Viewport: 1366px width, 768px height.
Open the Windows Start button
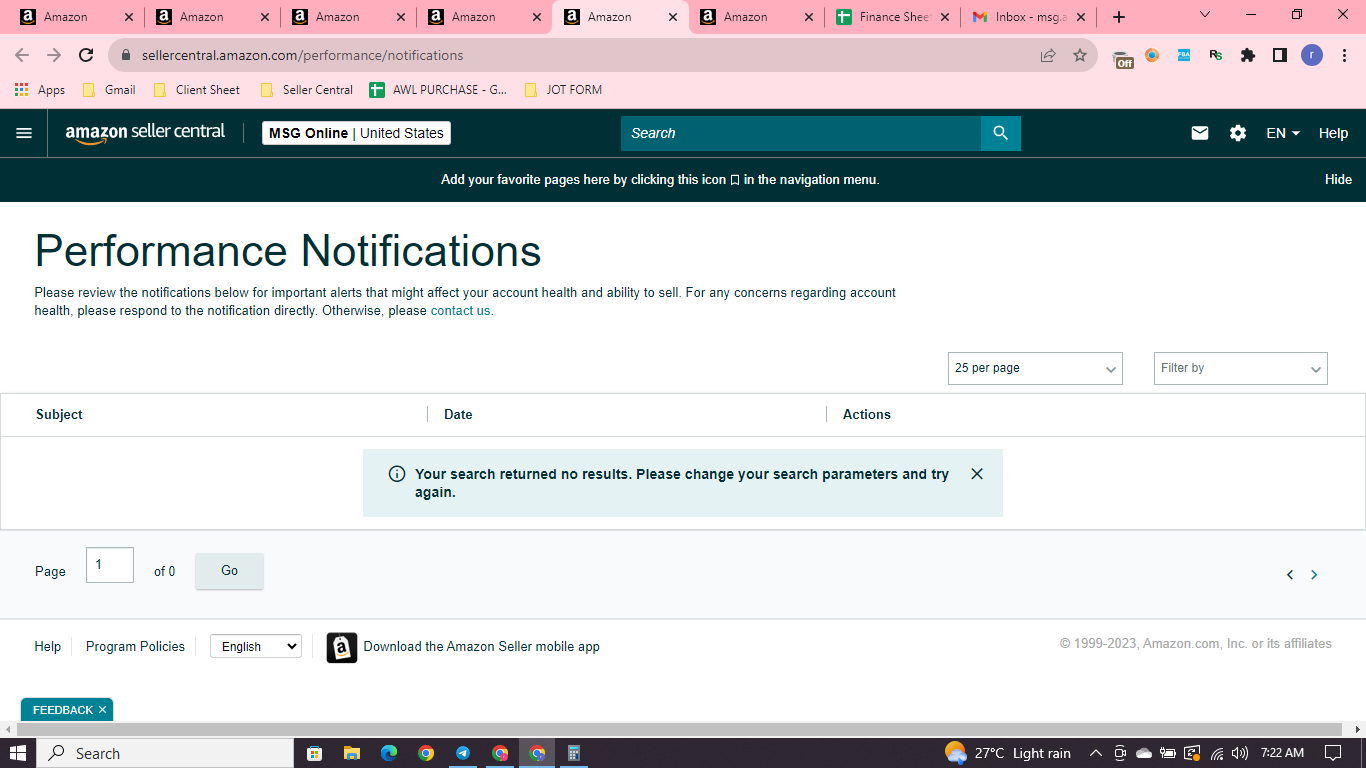[x=18, y=753]
